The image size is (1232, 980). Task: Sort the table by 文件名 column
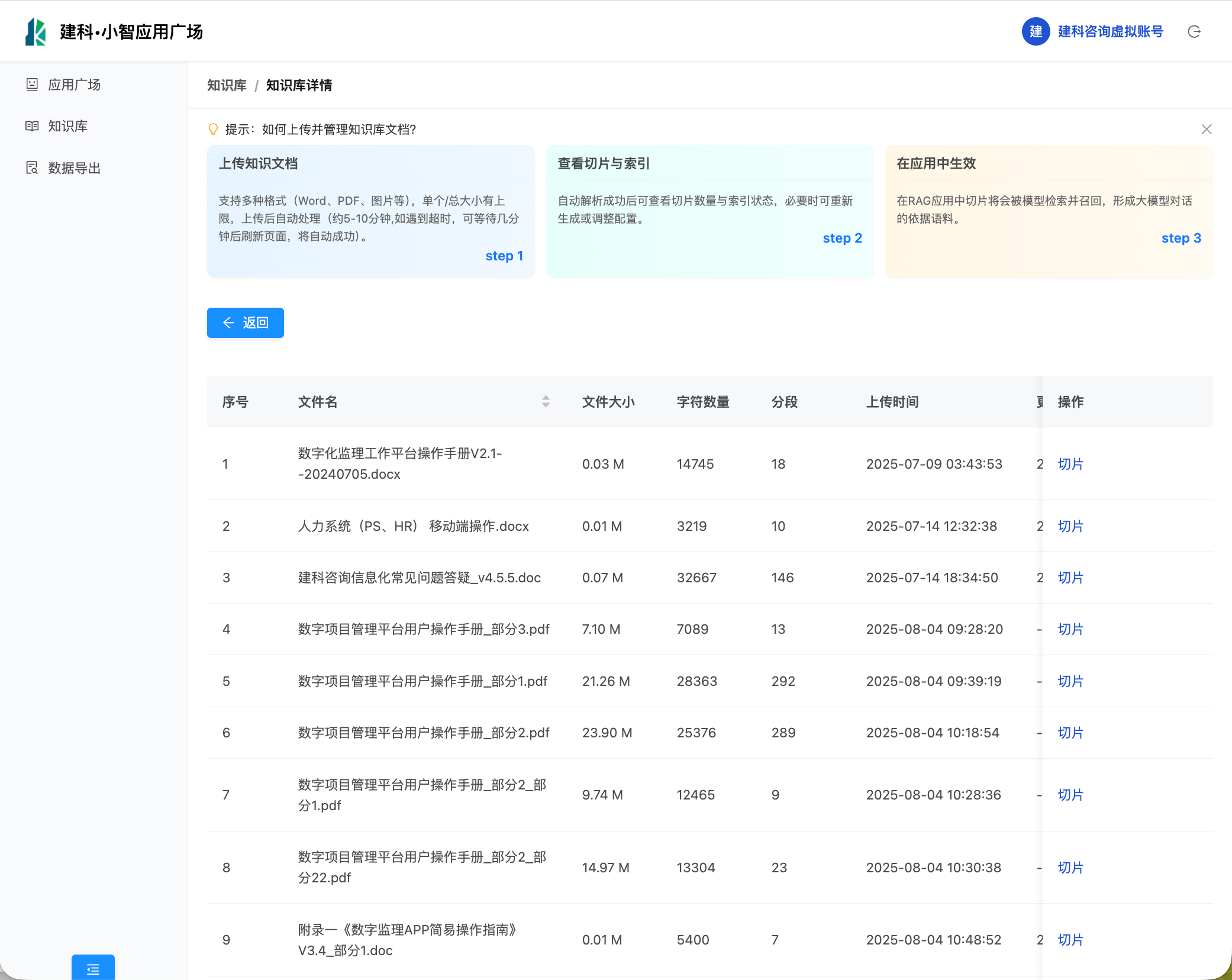click(546, 402)
